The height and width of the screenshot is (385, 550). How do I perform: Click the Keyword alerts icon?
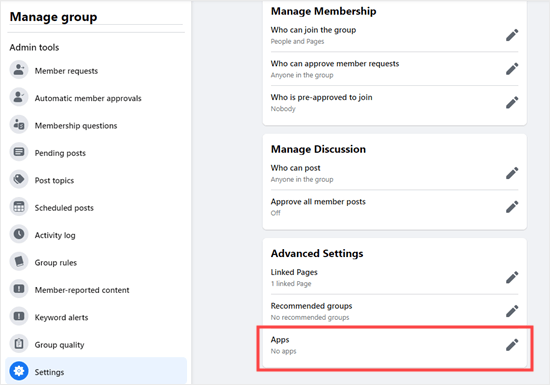[19, 316]
